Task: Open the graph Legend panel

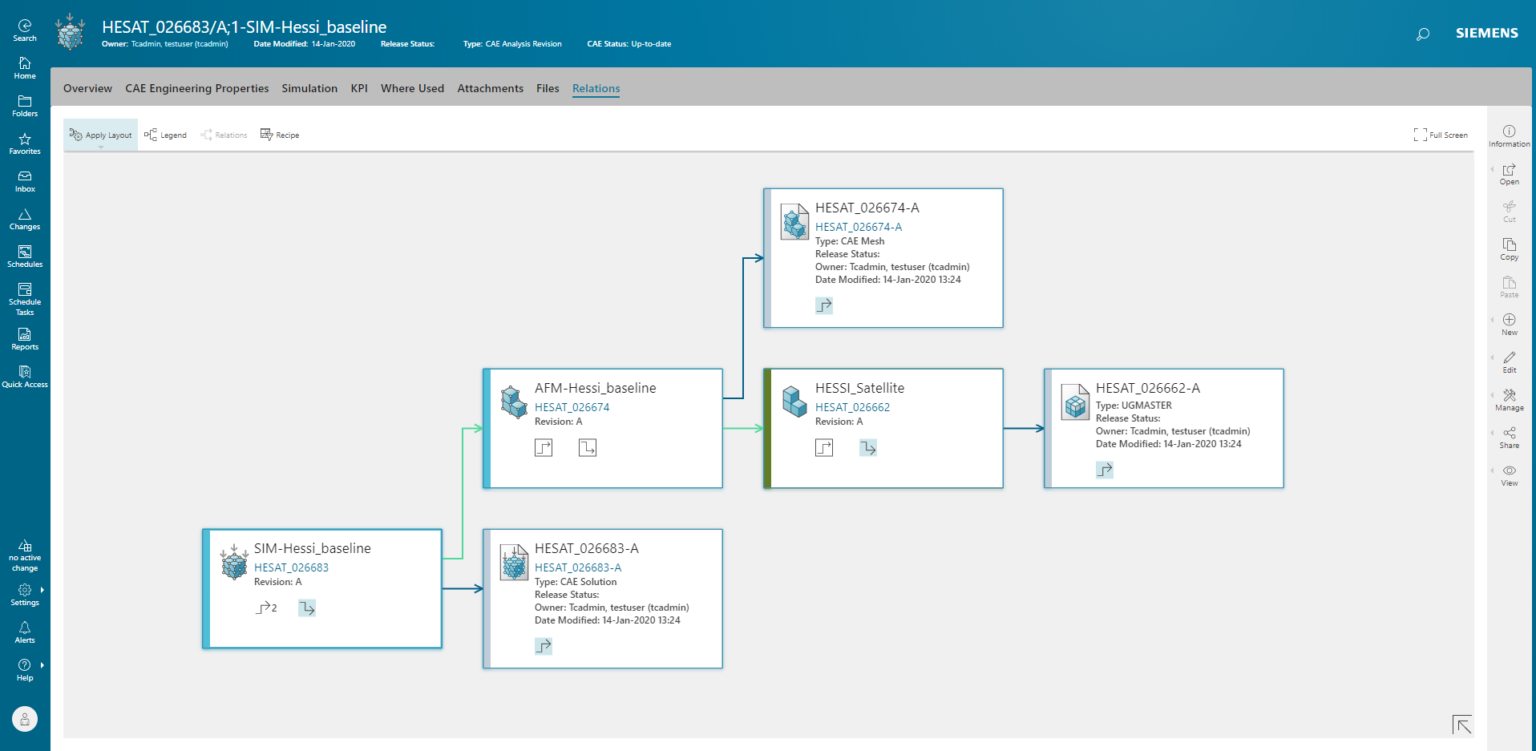Action: point(165,134)
